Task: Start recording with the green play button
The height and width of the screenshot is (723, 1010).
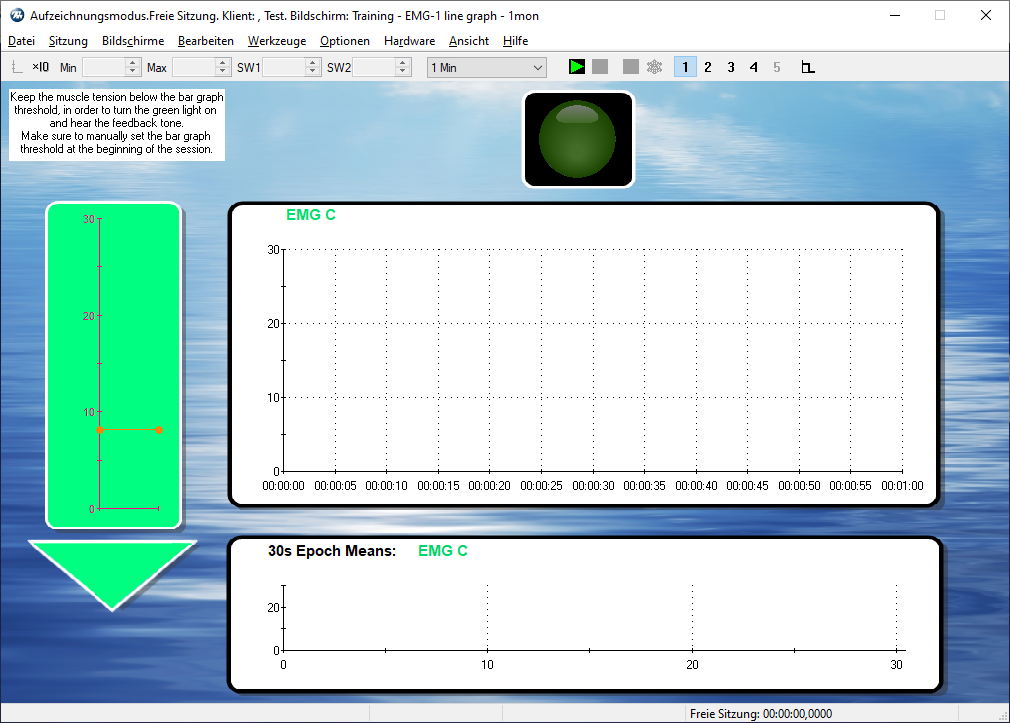Action: click(576, 67)
